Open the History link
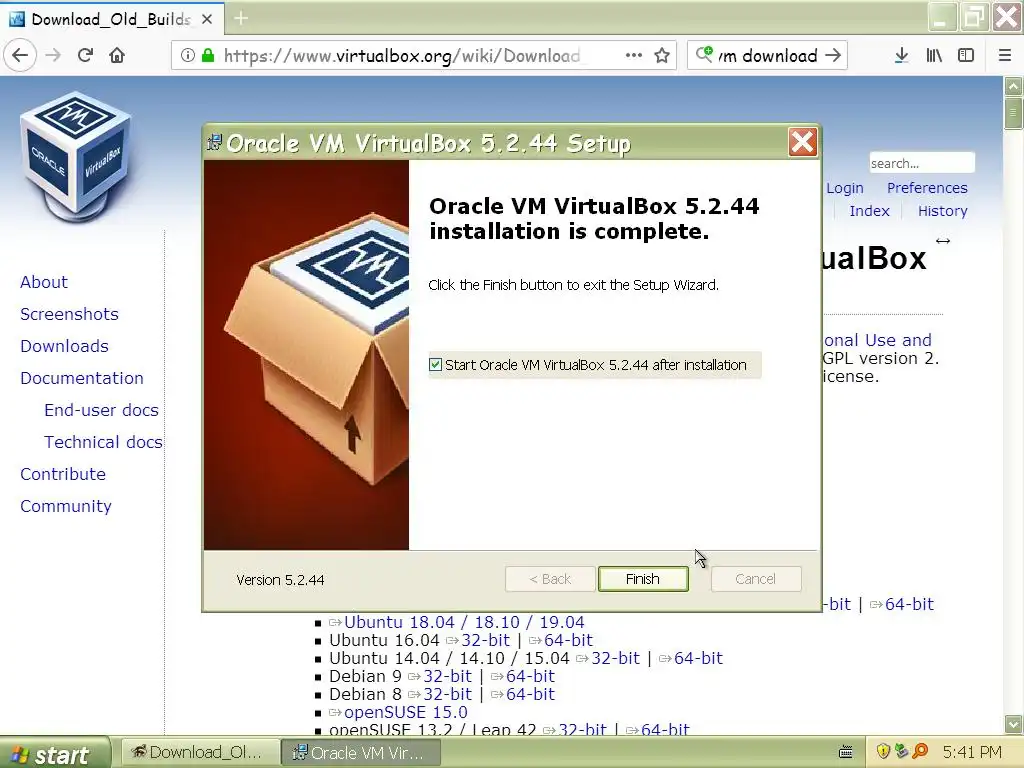Screen dimensions: 1024x768 (942, 211)
